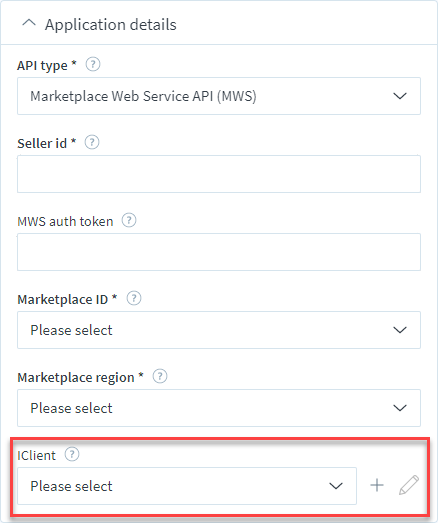
Task: View help for MWS auth token
Action: [129, 220]
